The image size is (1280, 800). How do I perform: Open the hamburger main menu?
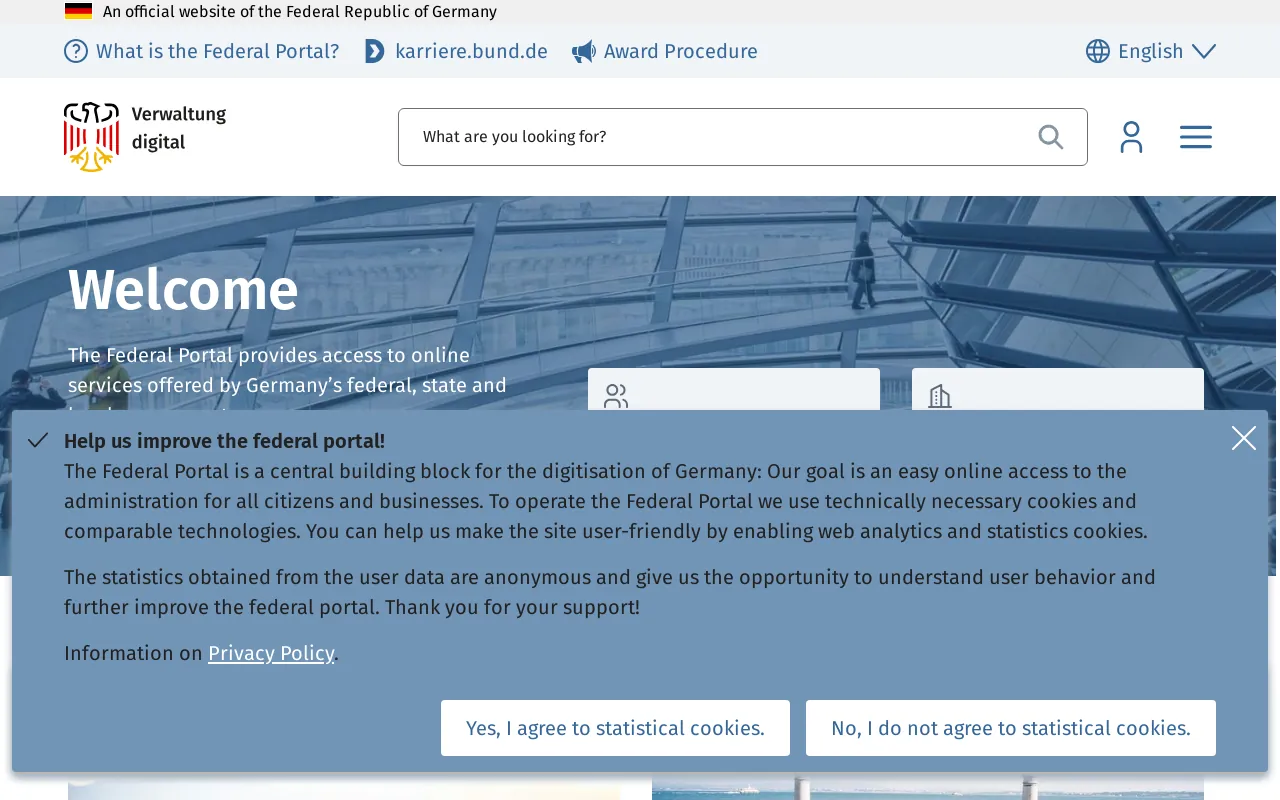point(1196,137)
